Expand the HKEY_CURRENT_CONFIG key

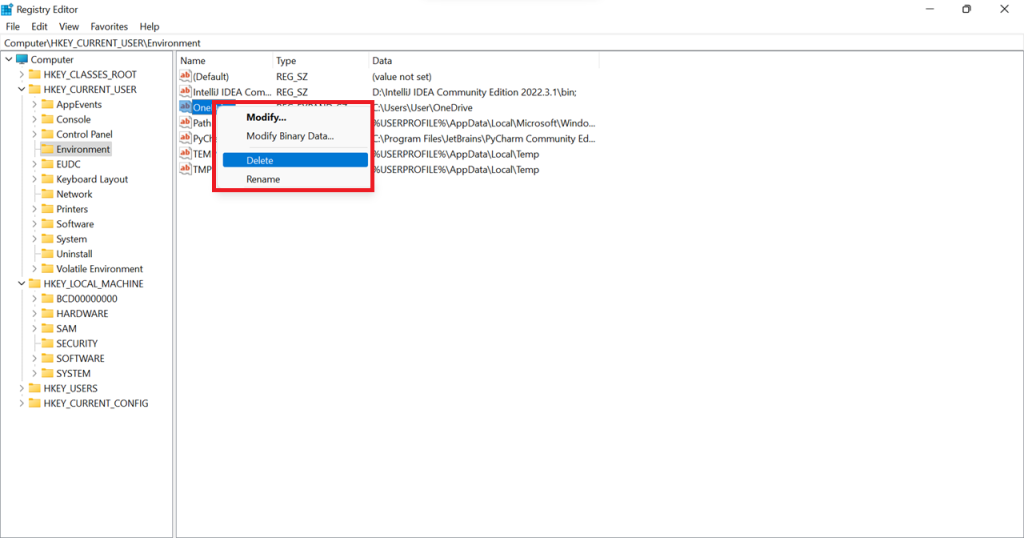(21, 404)
